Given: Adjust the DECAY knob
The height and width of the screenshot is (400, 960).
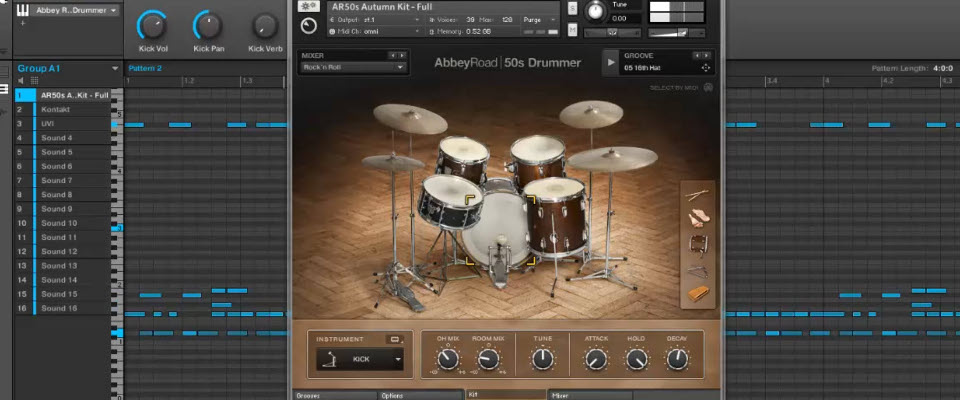Looking at the screenshot, I should pos(677,359).
